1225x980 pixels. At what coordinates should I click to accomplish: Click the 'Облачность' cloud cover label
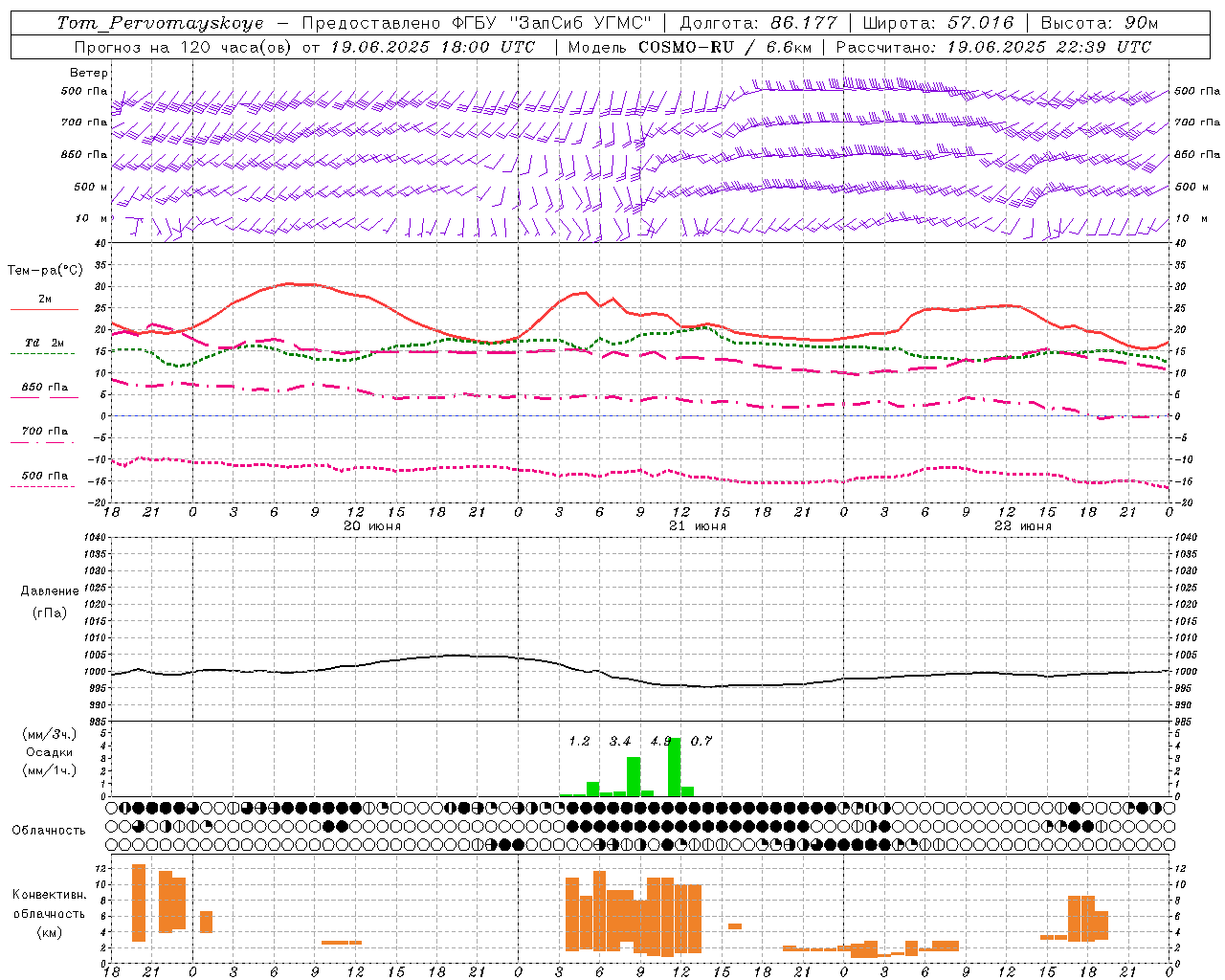point(49,831)
